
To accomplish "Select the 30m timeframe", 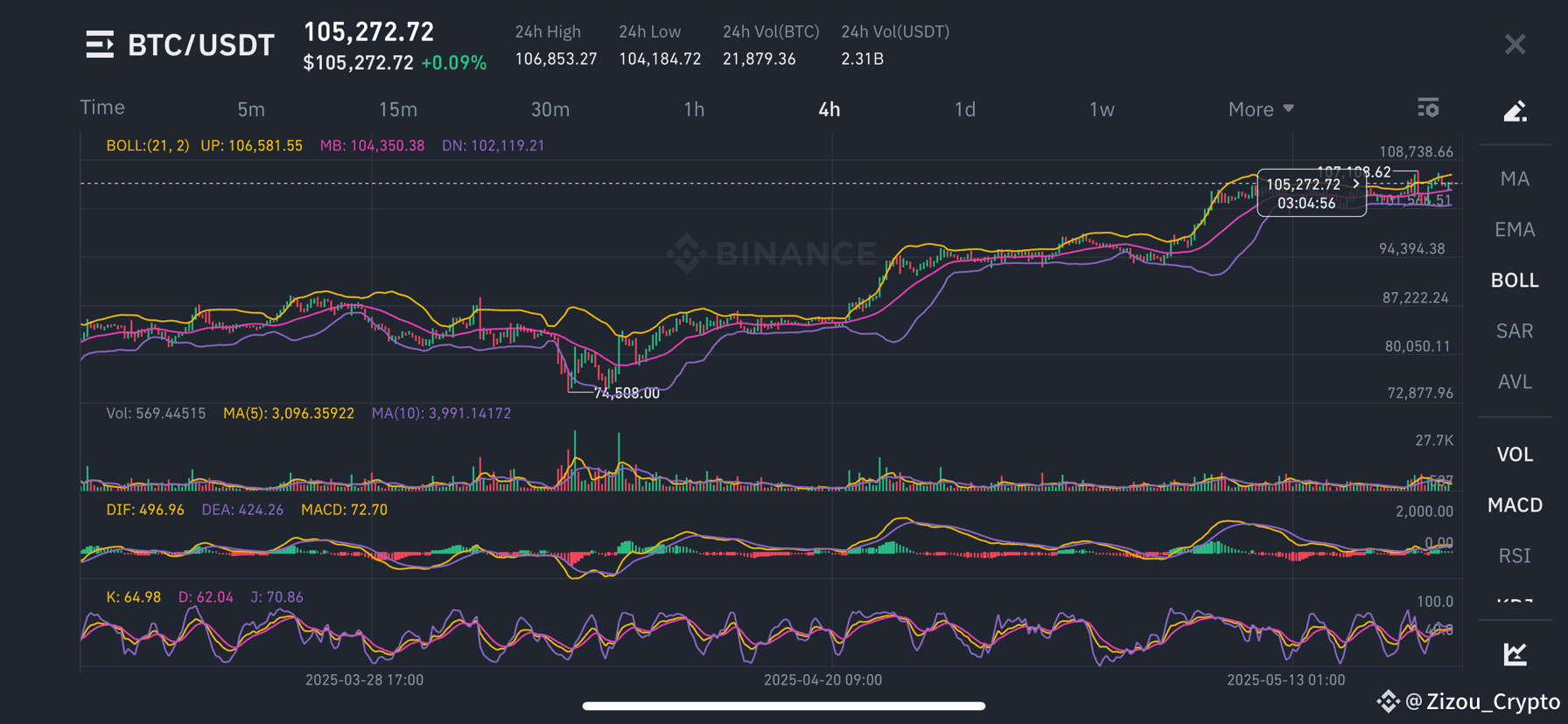I will point(550,109).
